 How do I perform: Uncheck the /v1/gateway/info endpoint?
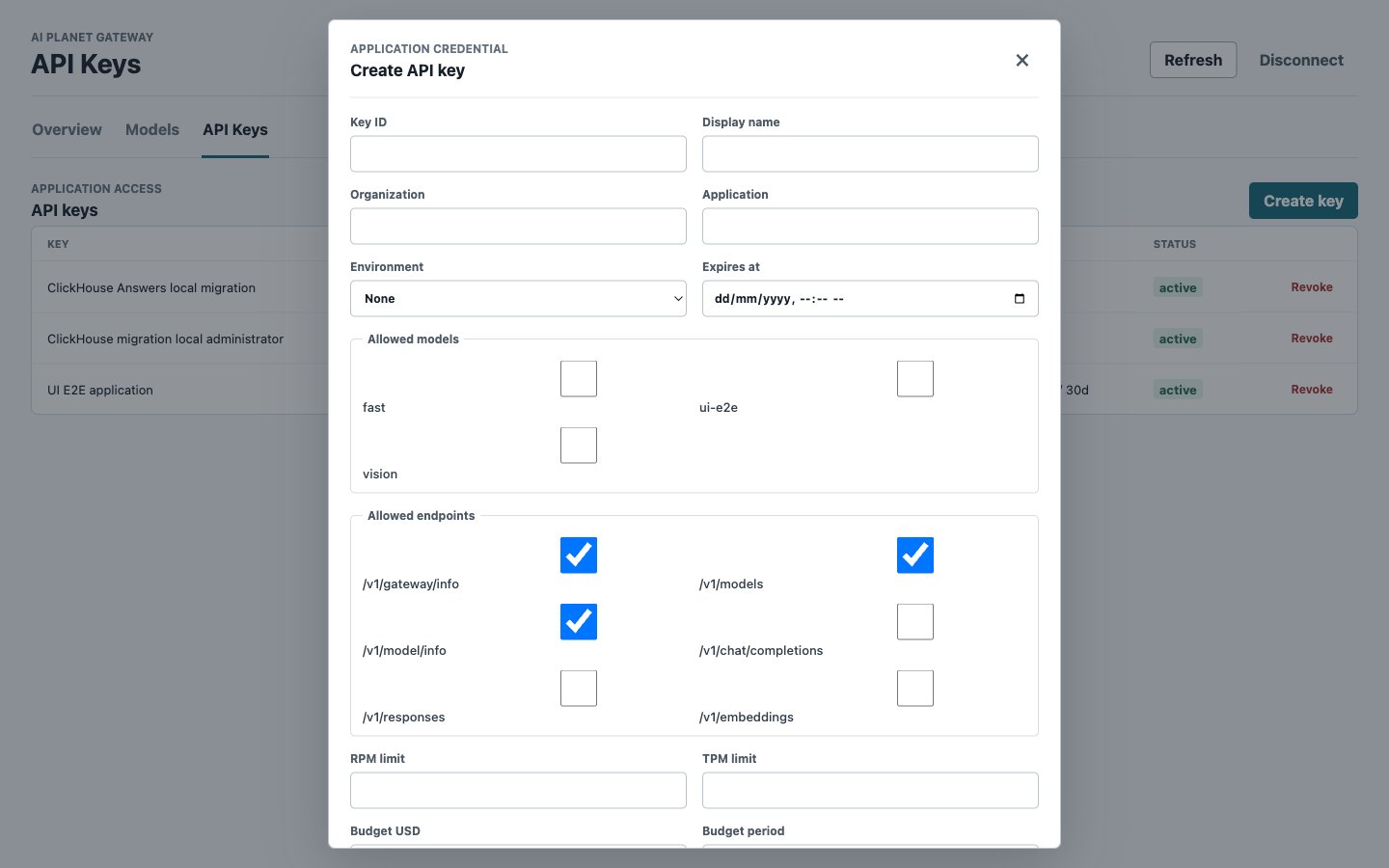579,556
